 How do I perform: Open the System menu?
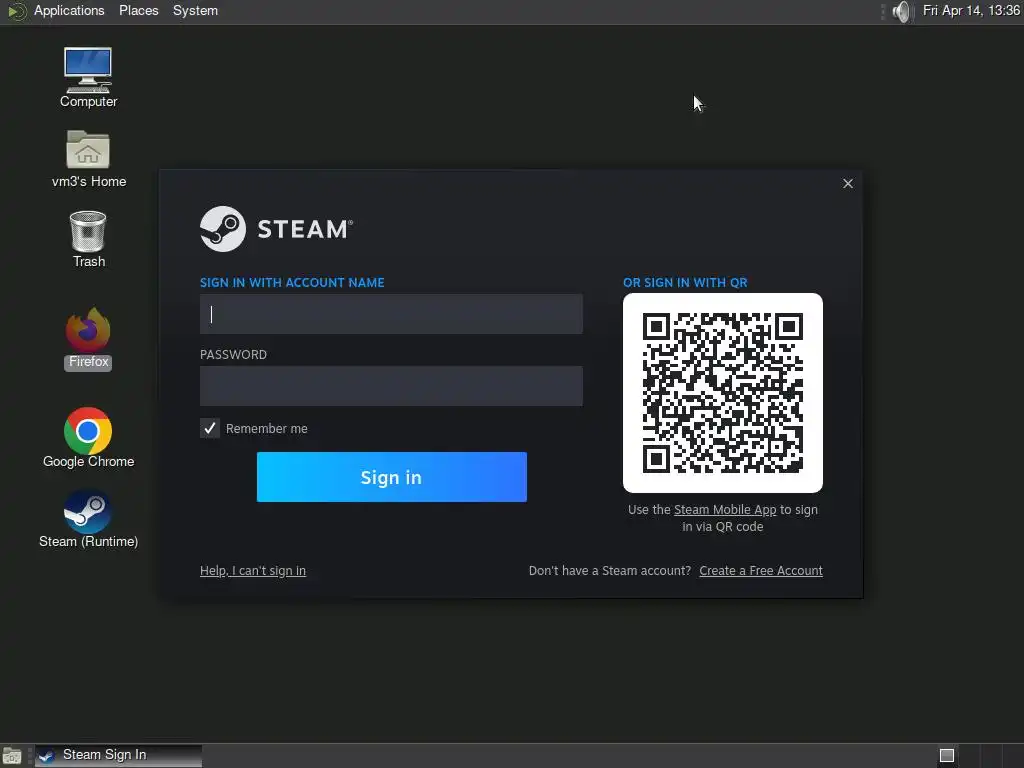(x=195, y=10)
